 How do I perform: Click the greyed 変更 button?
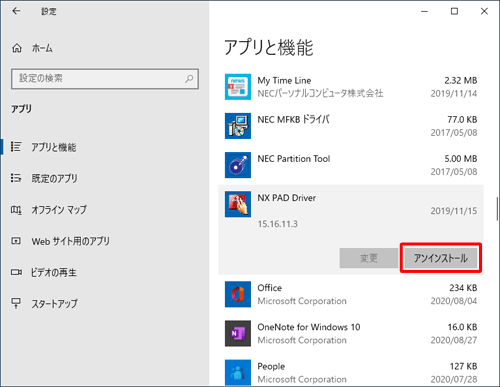[369, 258]
